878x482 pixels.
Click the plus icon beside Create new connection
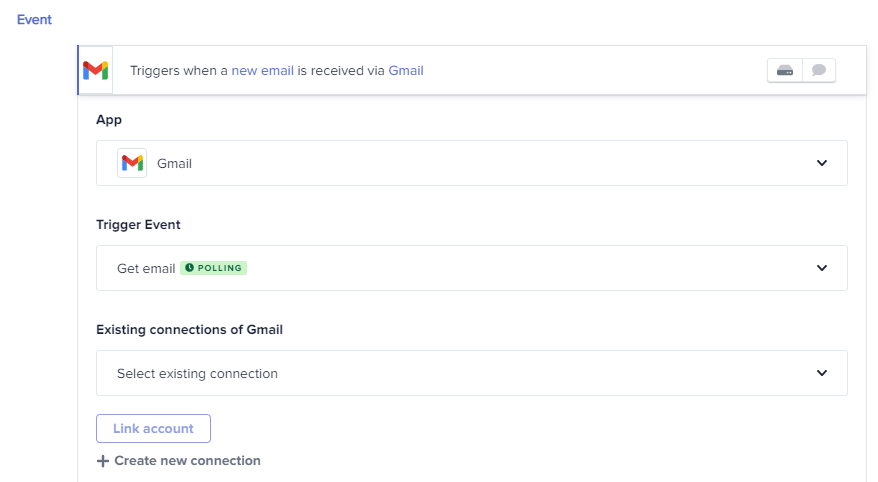coord(102,461)
